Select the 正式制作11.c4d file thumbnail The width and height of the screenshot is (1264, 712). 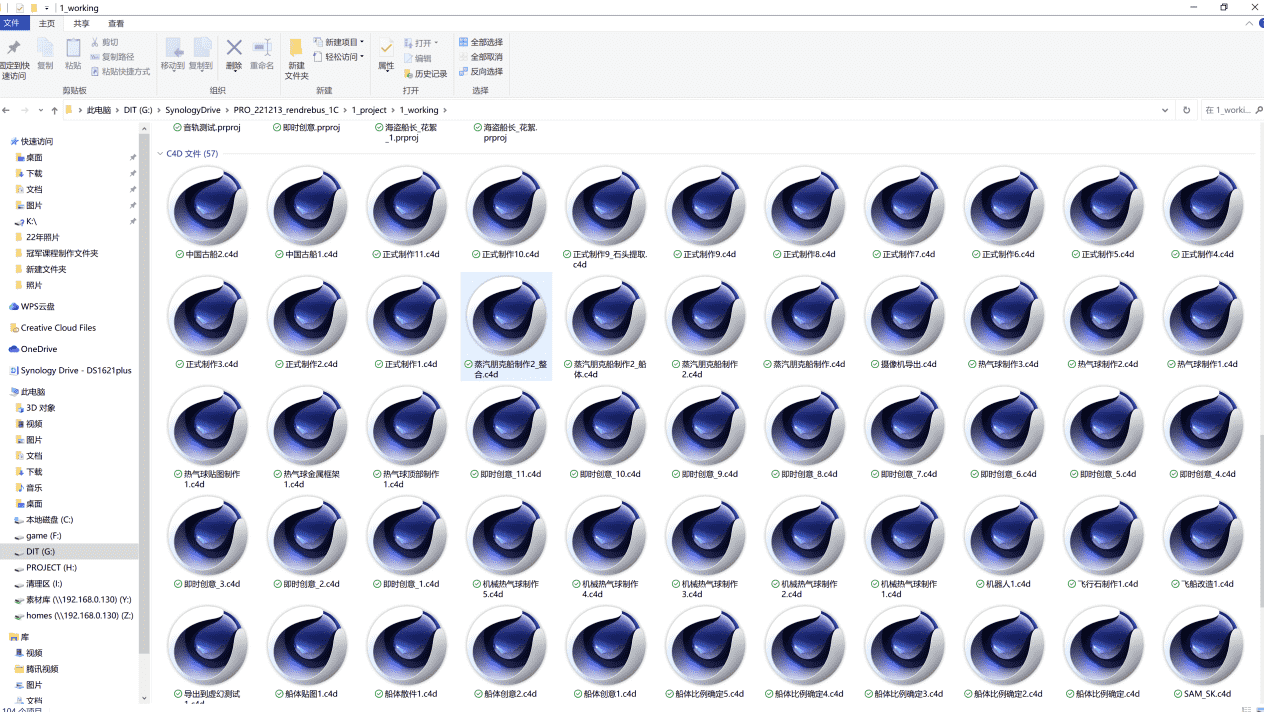coord(406,205)
